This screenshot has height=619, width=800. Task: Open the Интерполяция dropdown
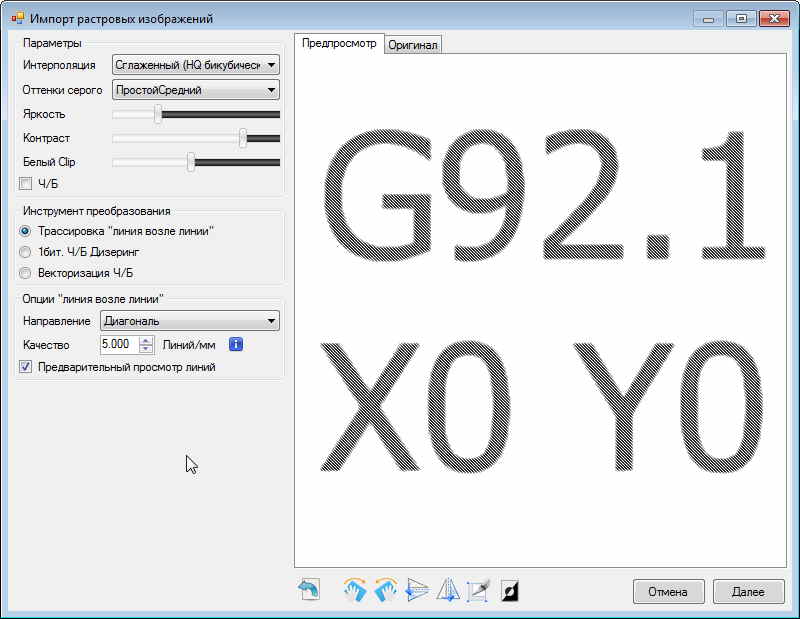click(196, 65)
